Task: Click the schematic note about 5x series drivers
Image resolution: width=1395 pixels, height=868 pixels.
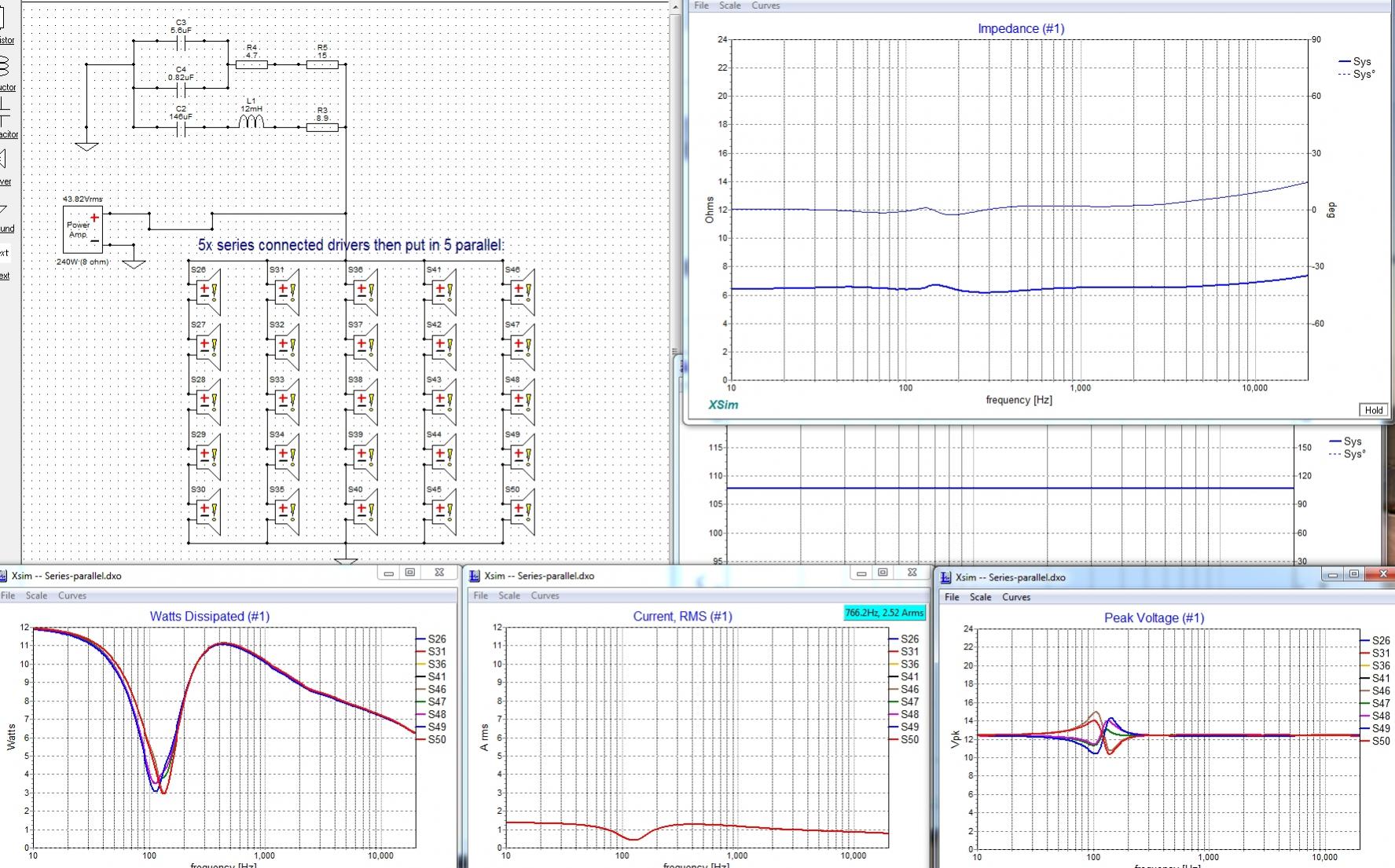Action: click(x=351, y=245)
